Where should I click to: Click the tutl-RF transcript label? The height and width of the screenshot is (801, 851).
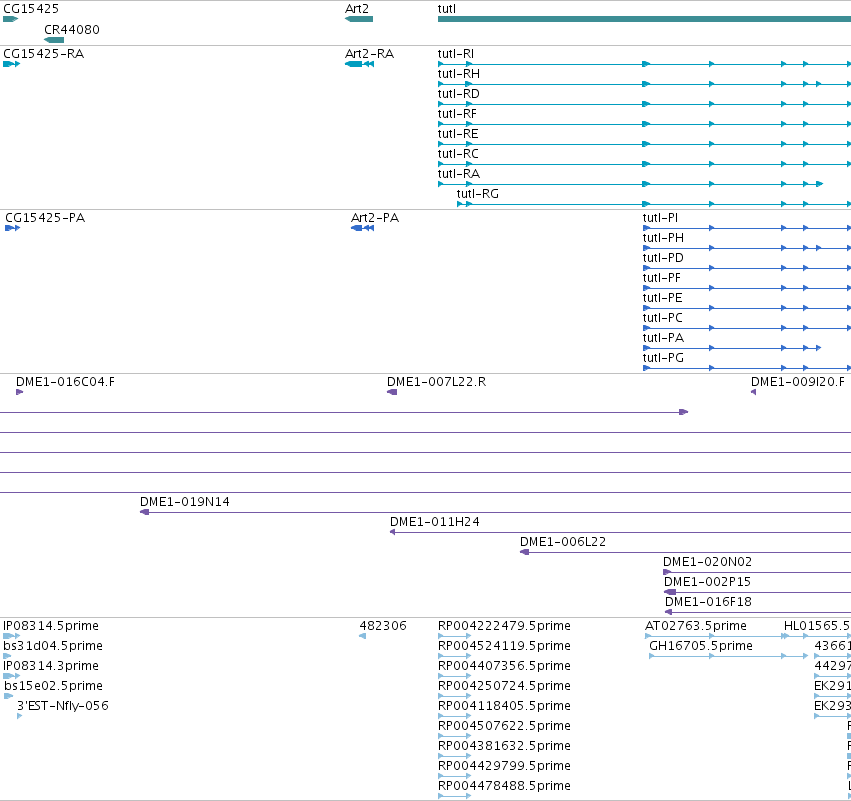pos(458,114)
